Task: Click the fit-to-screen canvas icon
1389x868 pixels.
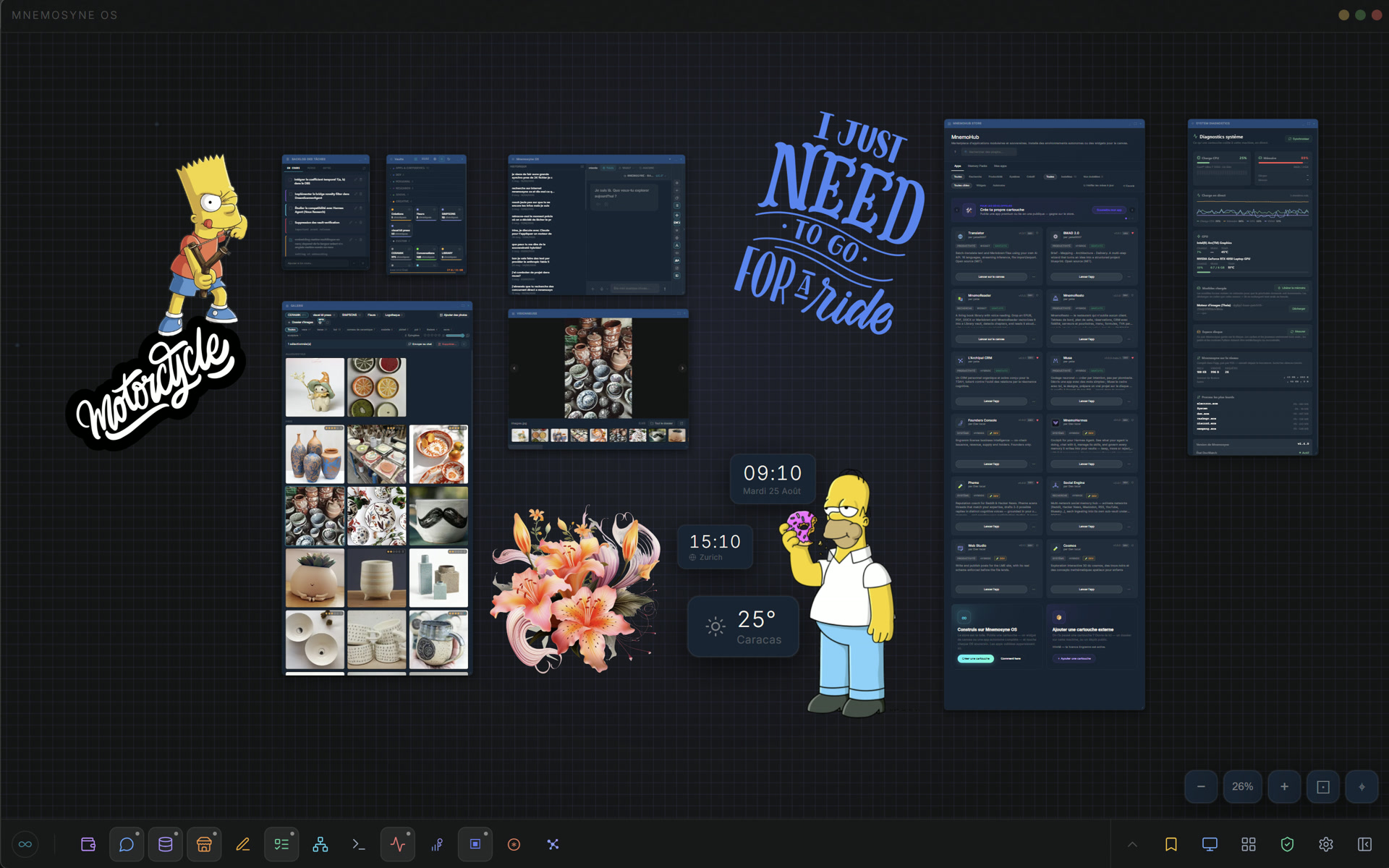Action: (1323, 786)
